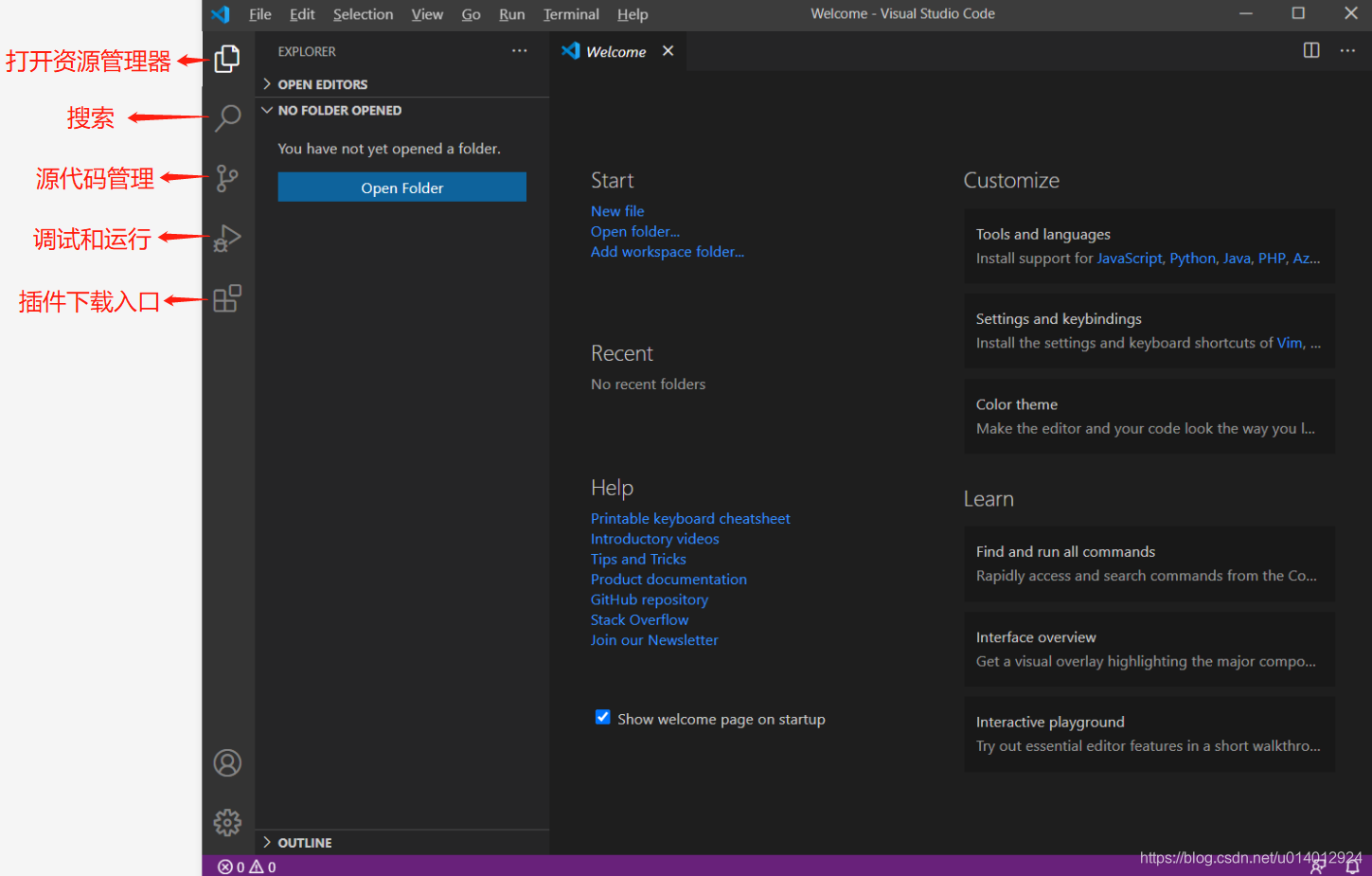Open Find and run all commands card
The width and height of the screenshot is (1372, 876).
[1149, 563]
